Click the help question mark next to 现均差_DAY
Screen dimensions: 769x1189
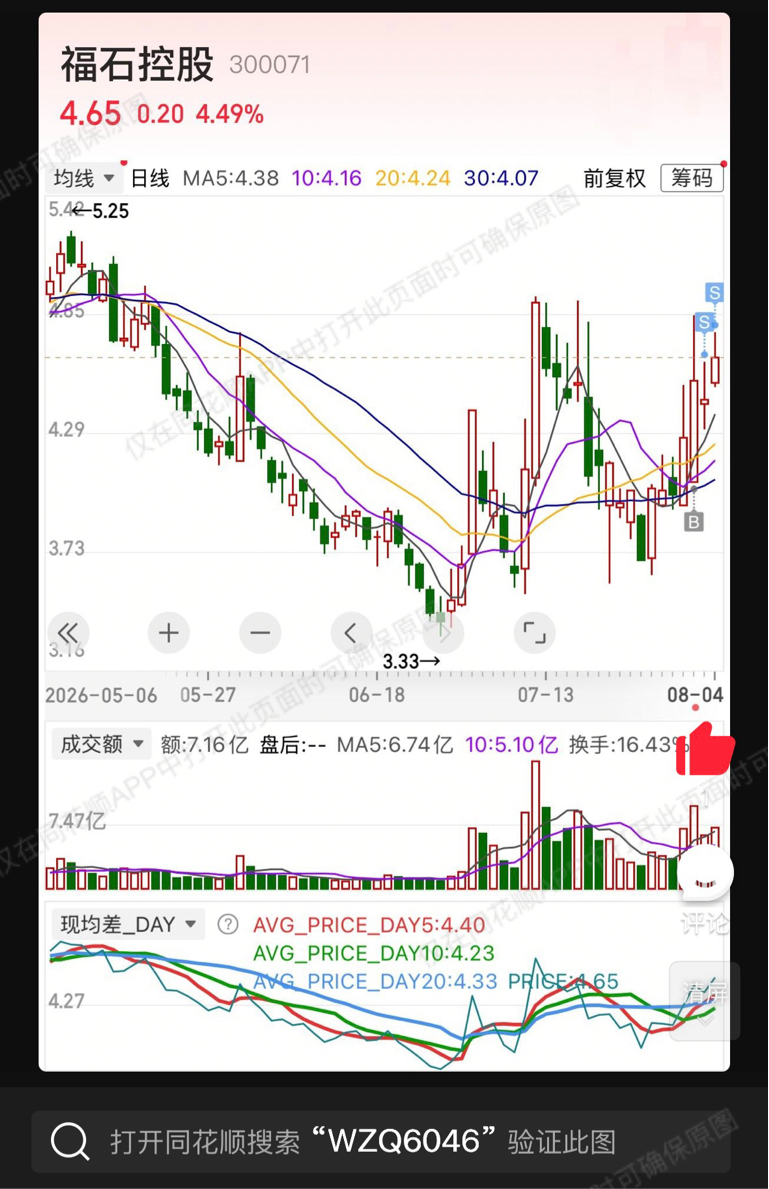(x=228, y=924)
